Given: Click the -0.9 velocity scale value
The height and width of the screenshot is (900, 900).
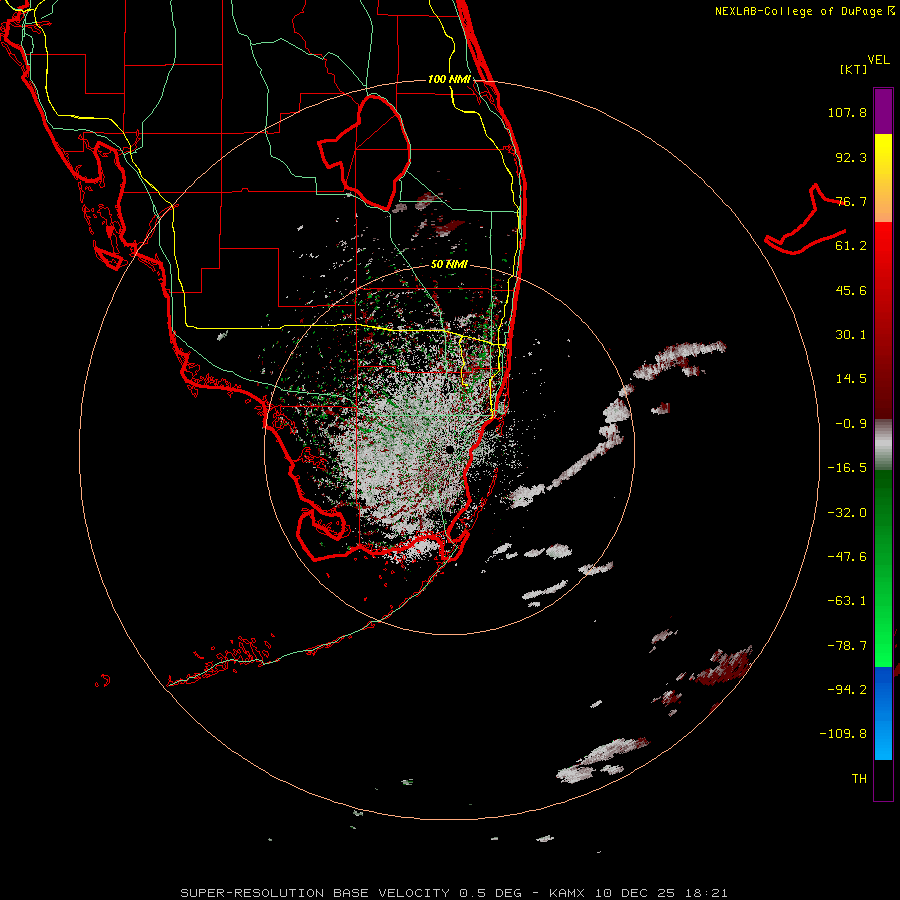Looking at the screenshot, I should [x=851, y=424].
